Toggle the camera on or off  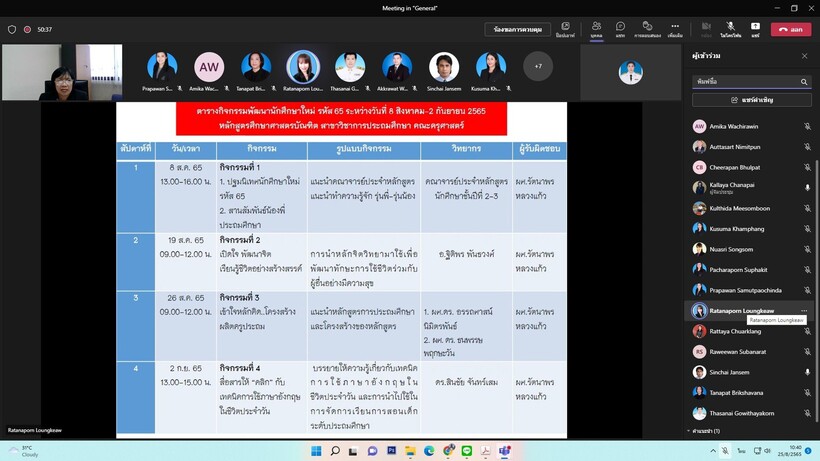[x=706, y=28]
